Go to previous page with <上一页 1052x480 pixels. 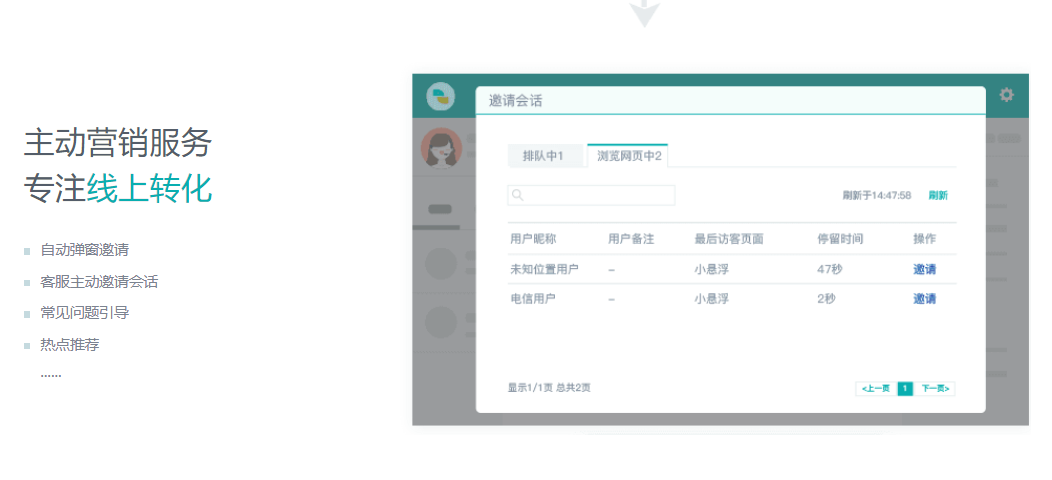876,389
